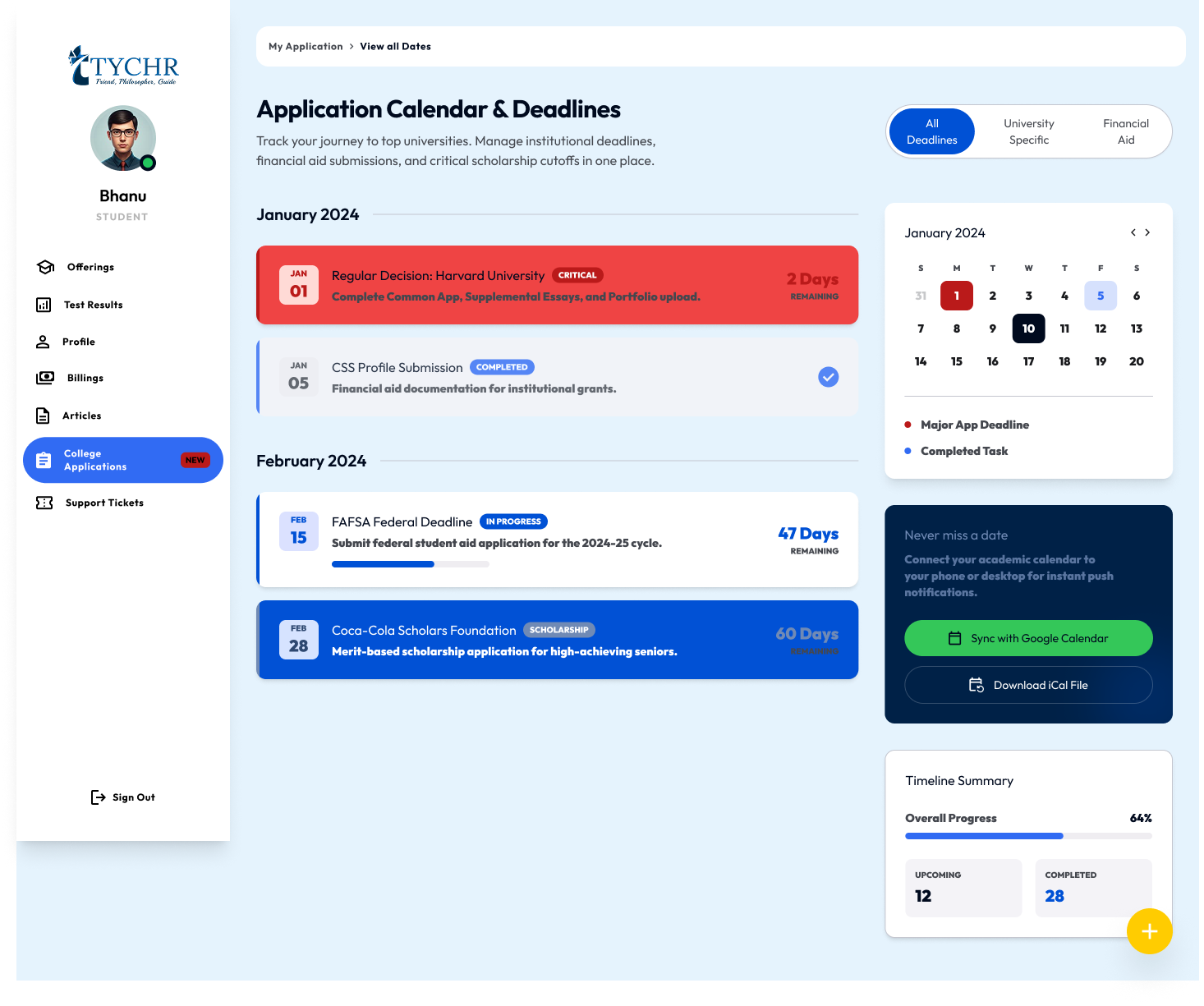The height and width of the screenshot is (1006, 1204).
Task: Click the JAN 05 date tile
Action: click(x=299, y=377)
